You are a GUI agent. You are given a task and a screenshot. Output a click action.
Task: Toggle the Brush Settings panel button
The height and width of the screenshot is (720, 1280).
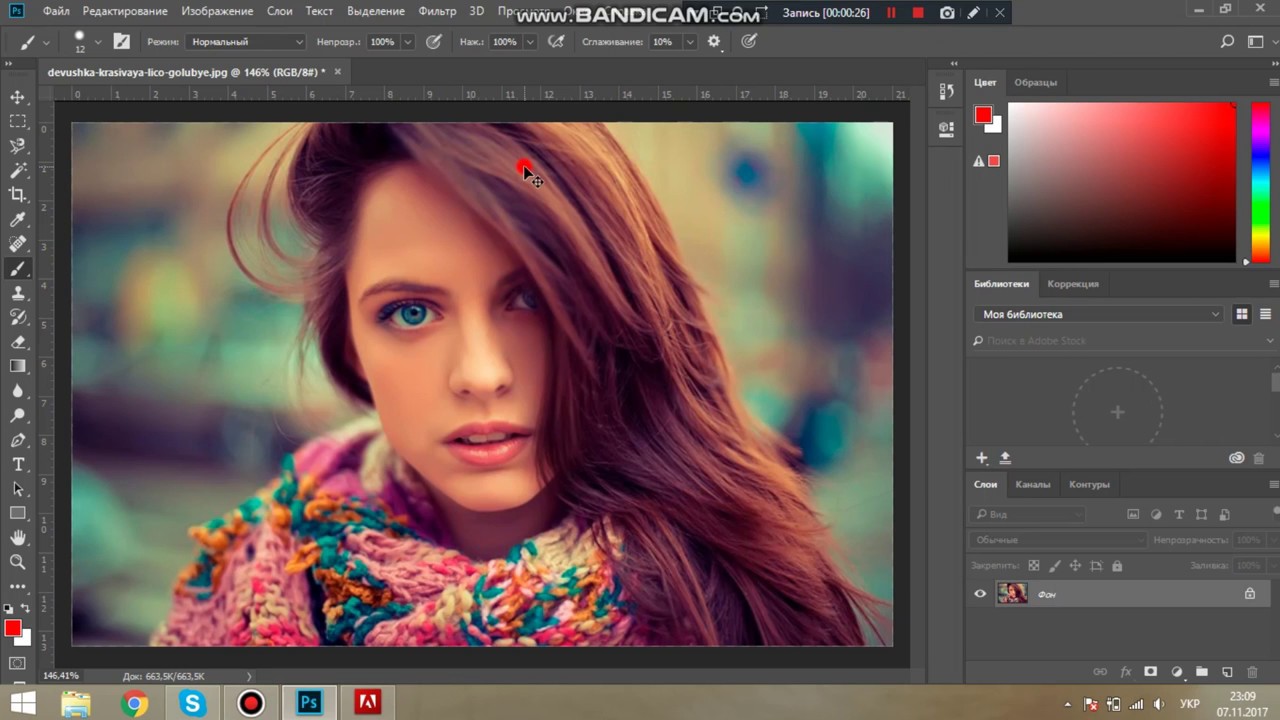click(x=122, y=42)
